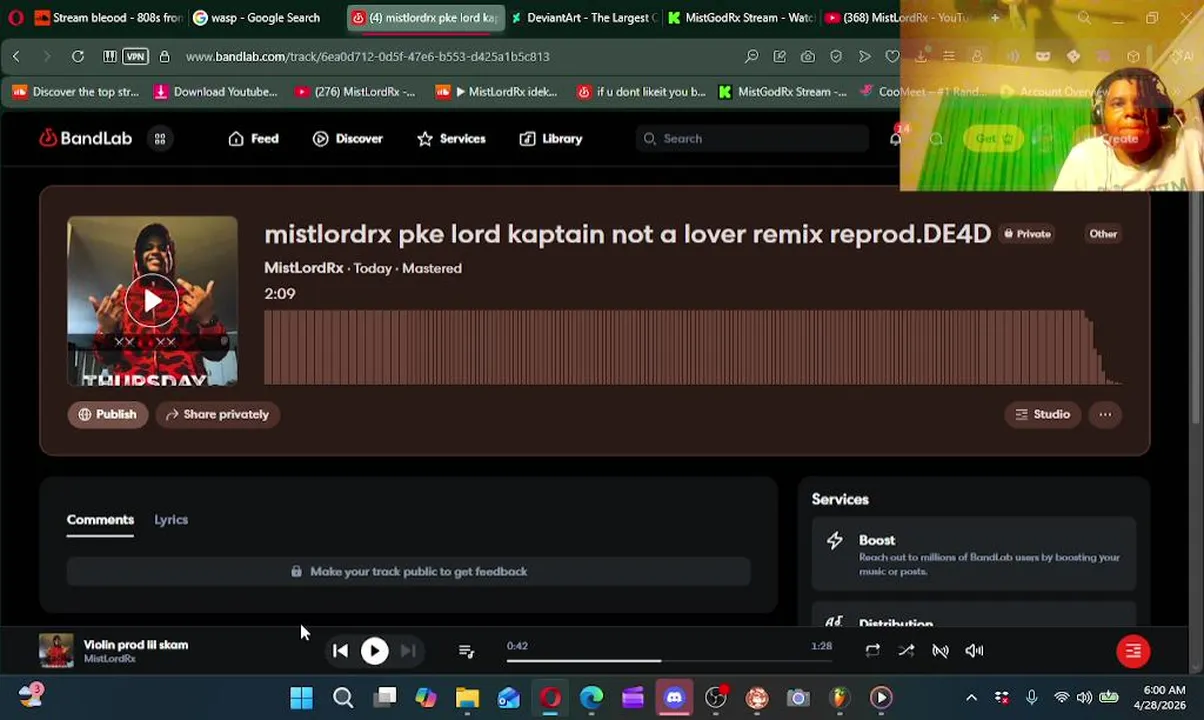Viewport: 1204px width, 720px height.
Task: Open Task View from taskbar
Action: click(385, 697)
